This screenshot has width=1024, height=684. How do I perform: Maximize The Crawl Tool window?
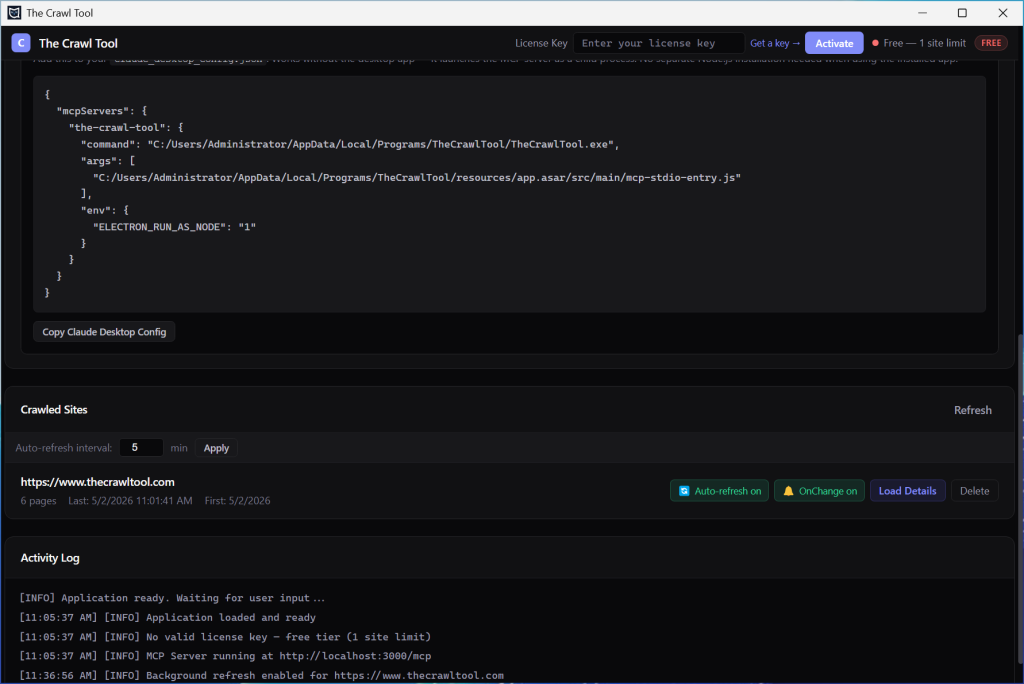[962, 13]
